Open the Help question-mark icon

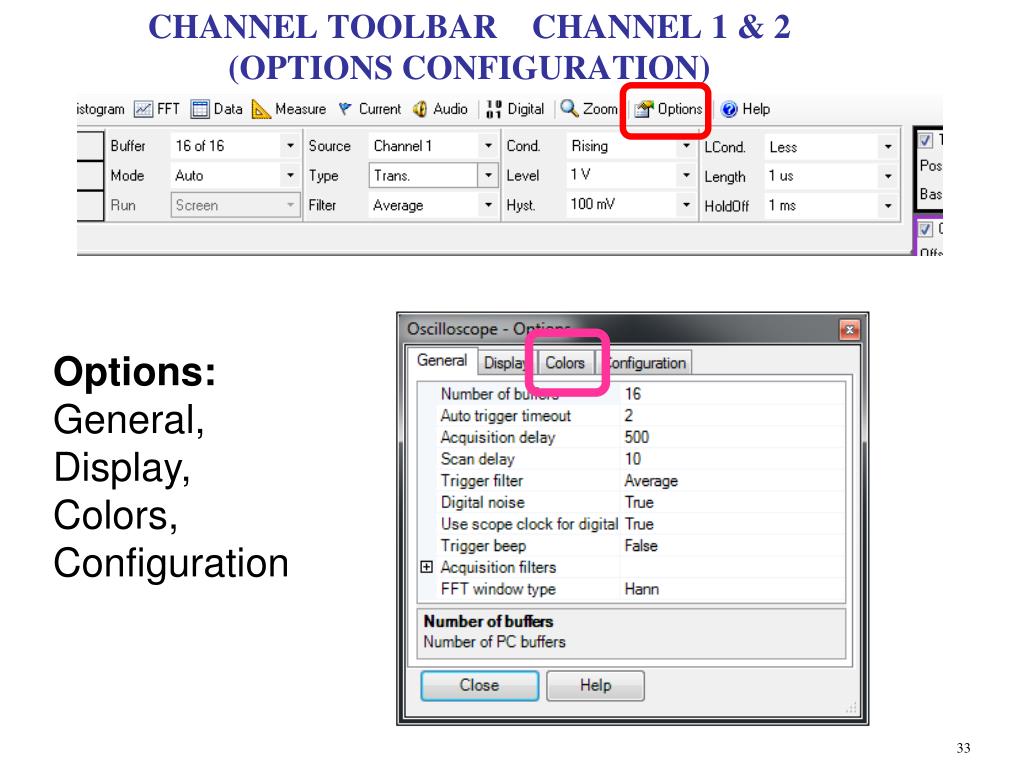pyautogui.click(x=729, y=109)
